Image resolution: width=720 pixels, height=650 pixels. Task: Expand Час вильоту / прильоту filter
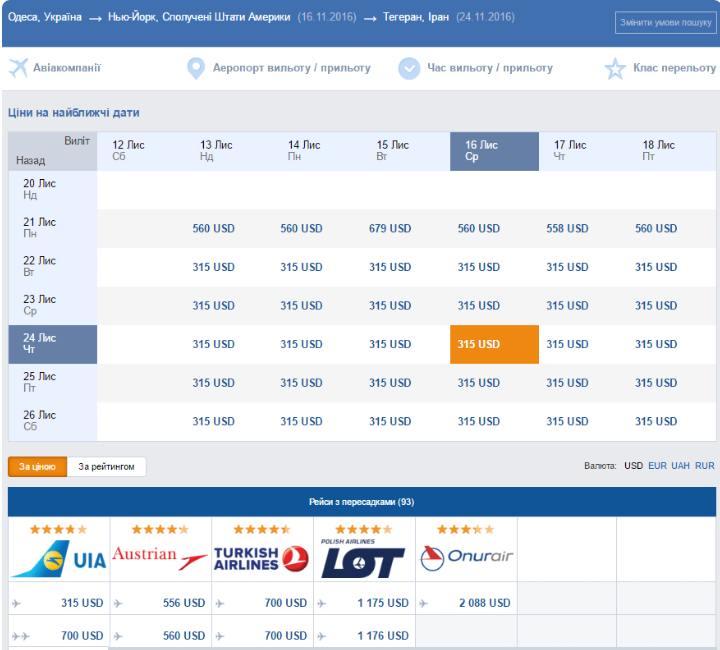click(x=490, y=68)
